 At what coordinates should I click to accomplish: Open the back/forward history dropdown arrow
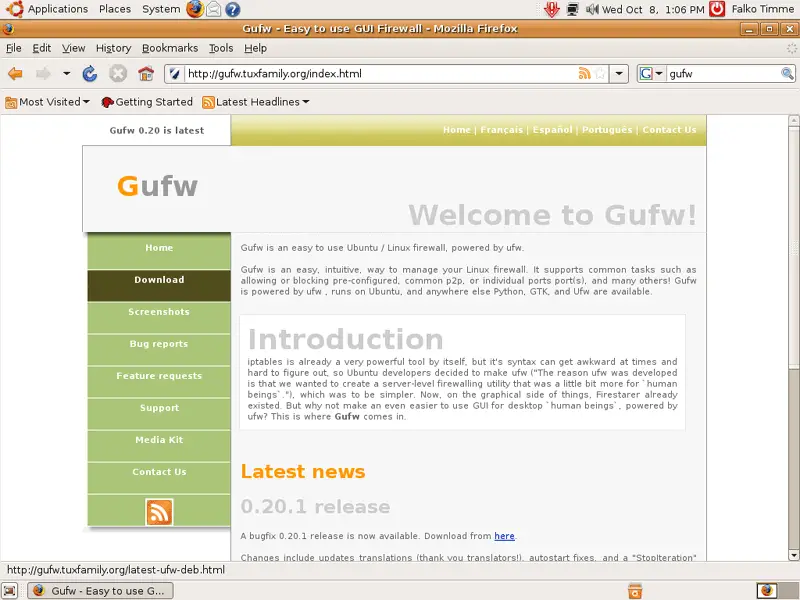click(66, 74)
